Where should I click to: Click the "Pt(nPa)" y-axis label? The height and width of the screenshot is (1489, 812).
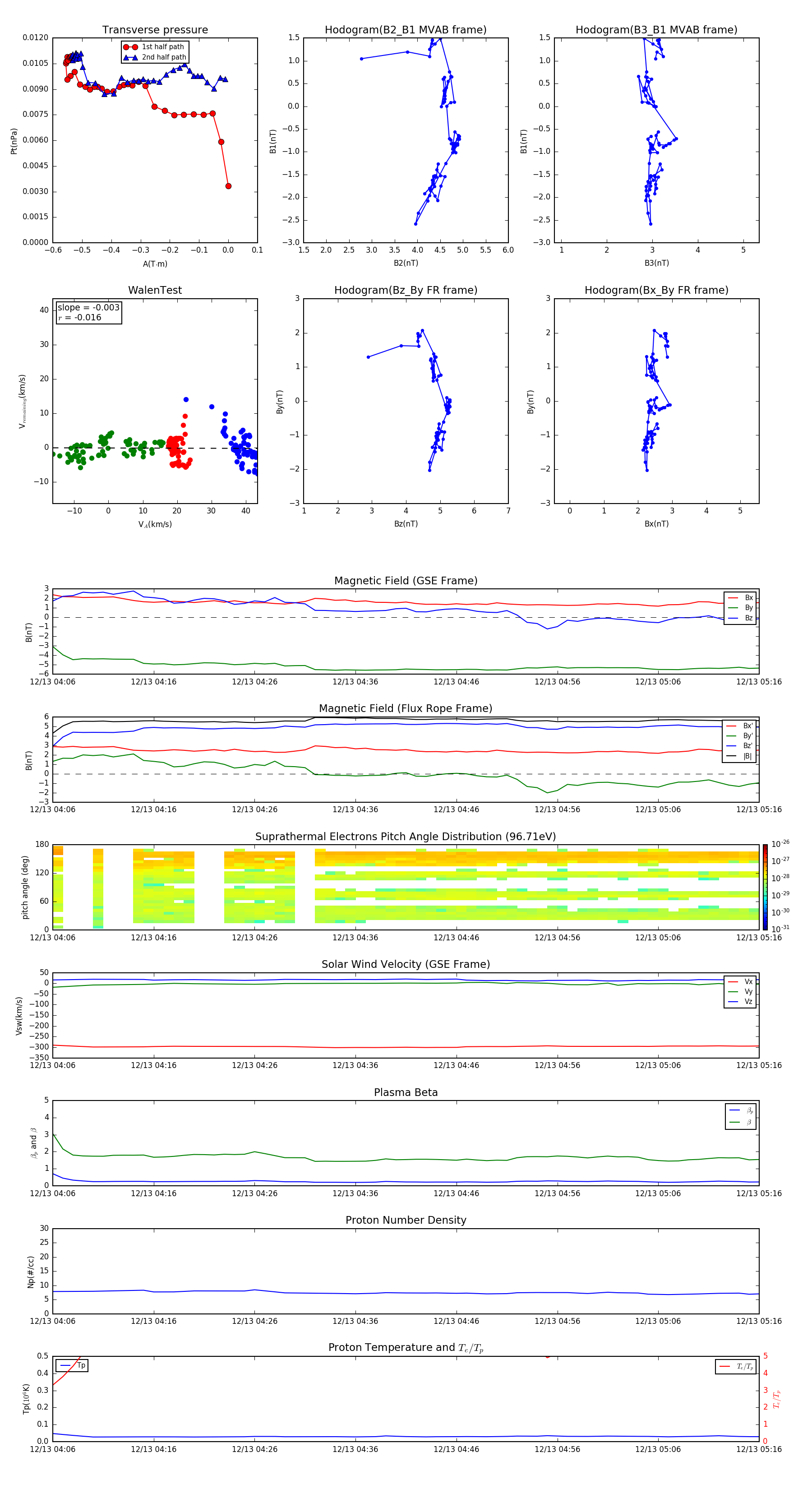coord(14,140)
